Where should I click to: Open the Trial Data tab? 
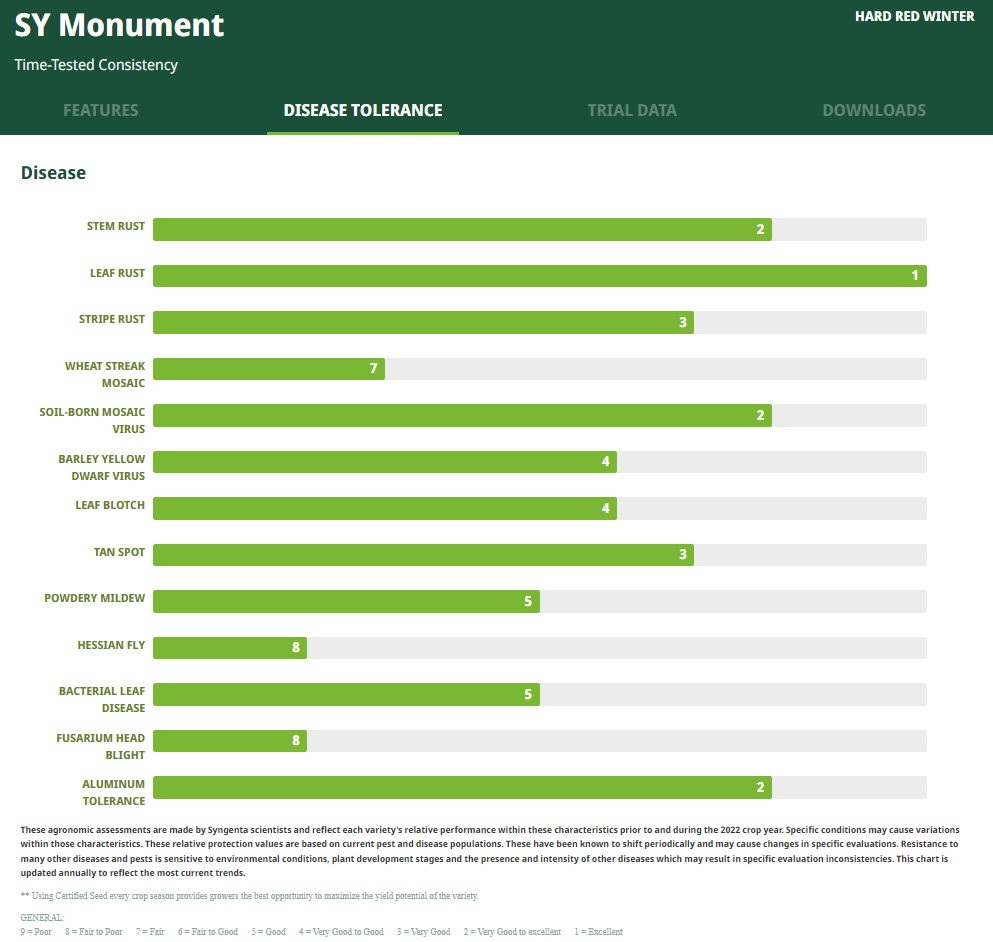pyautogui.click(x=632, y=110)
